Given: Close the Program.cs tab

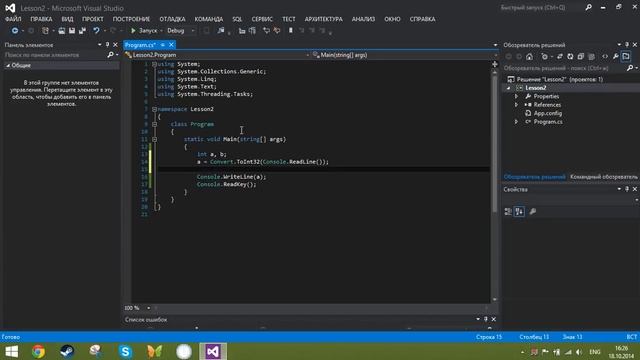Looking at the screenshot, I should [171, 45].
